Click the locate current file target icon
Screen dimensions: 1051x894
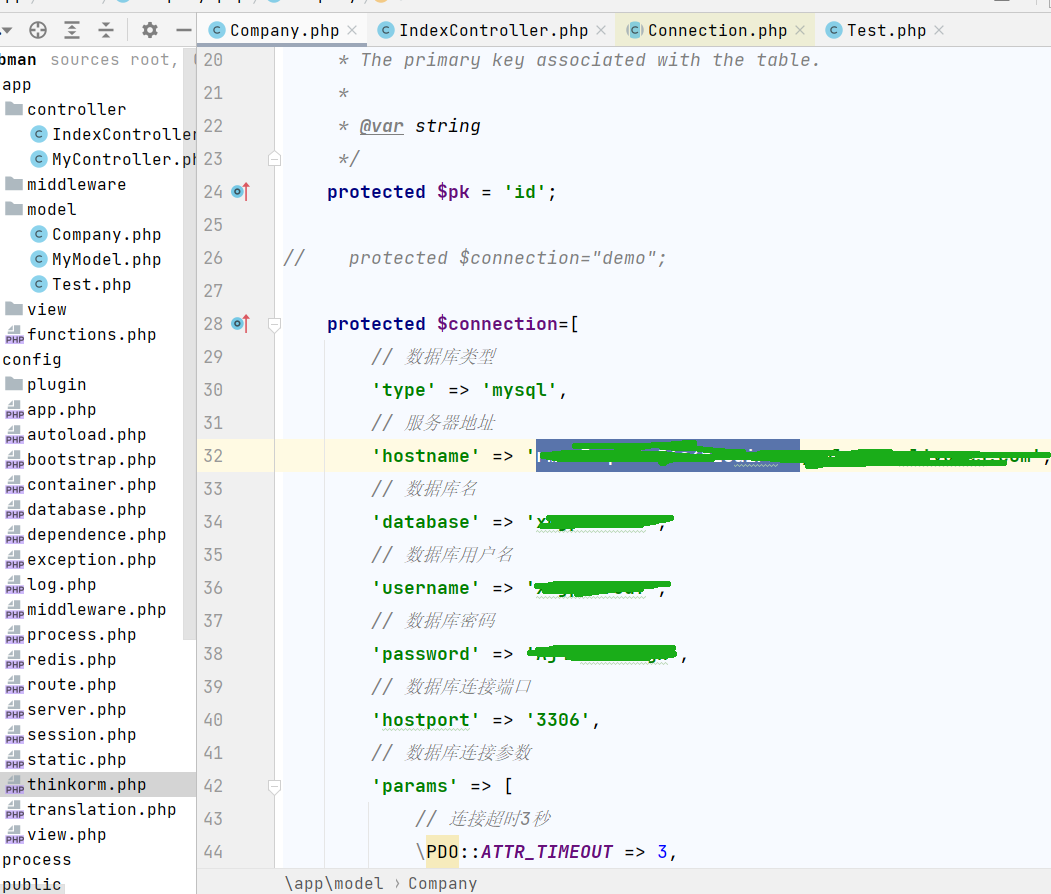pyautogui.click(x=38, y=30)
